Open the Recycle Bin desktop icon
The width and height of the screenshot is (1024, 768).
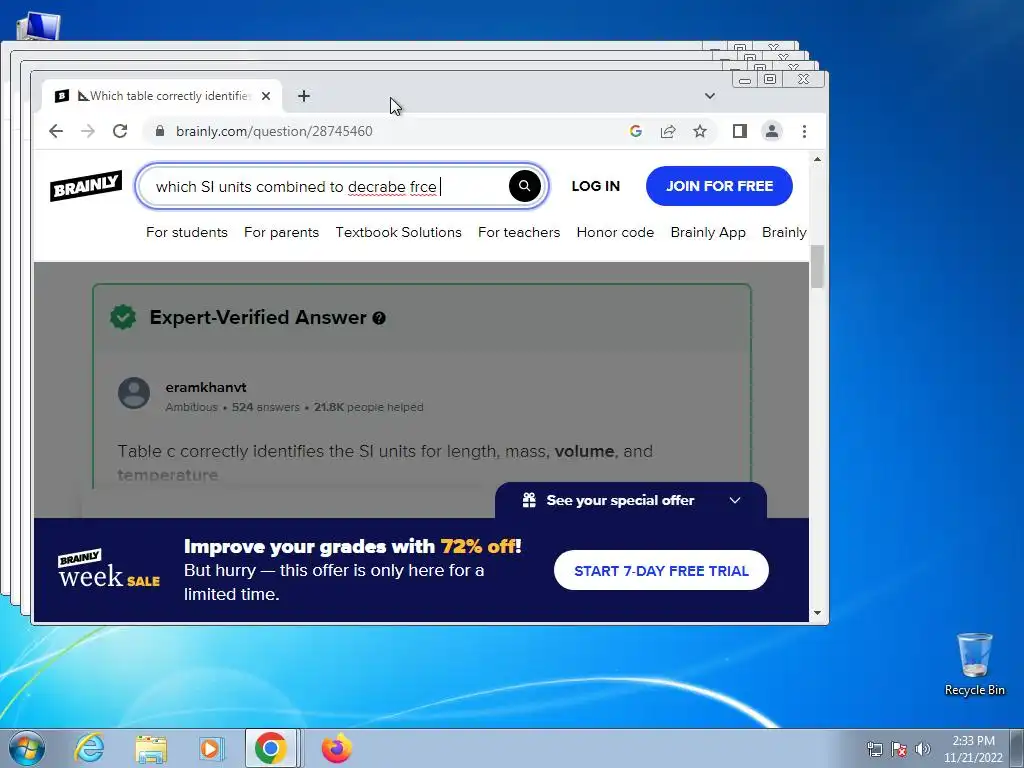coord(974,664)
